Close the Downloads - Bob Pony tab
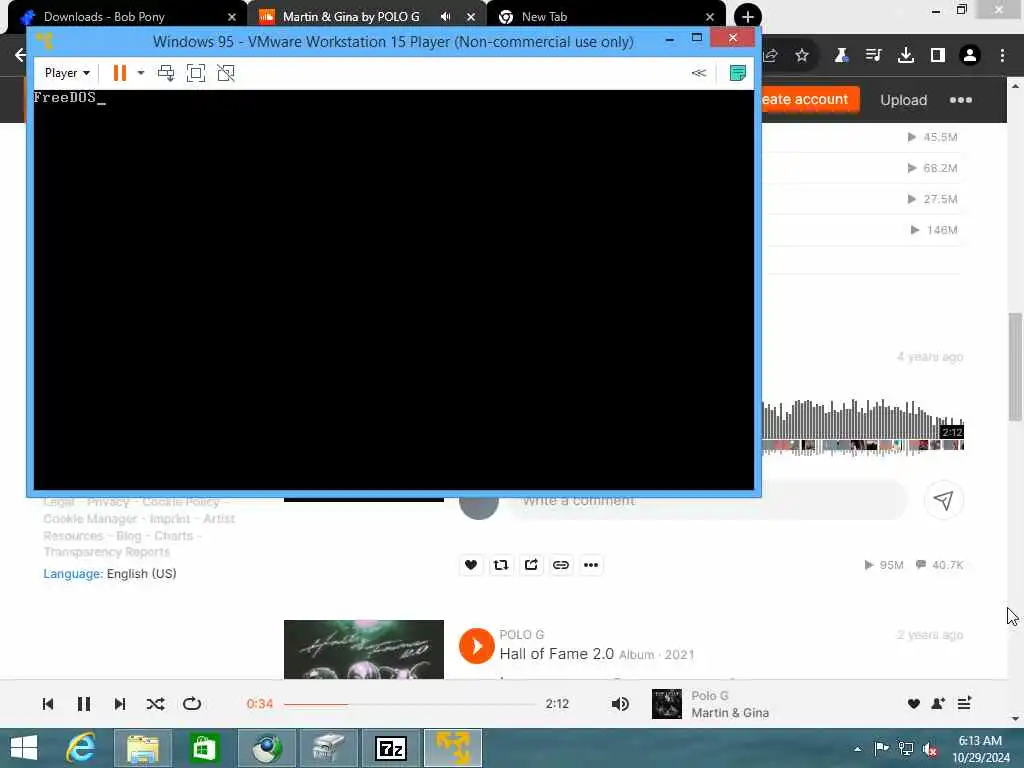Image resolution: width=1024 pixels, height=768 pixels. 232,17
